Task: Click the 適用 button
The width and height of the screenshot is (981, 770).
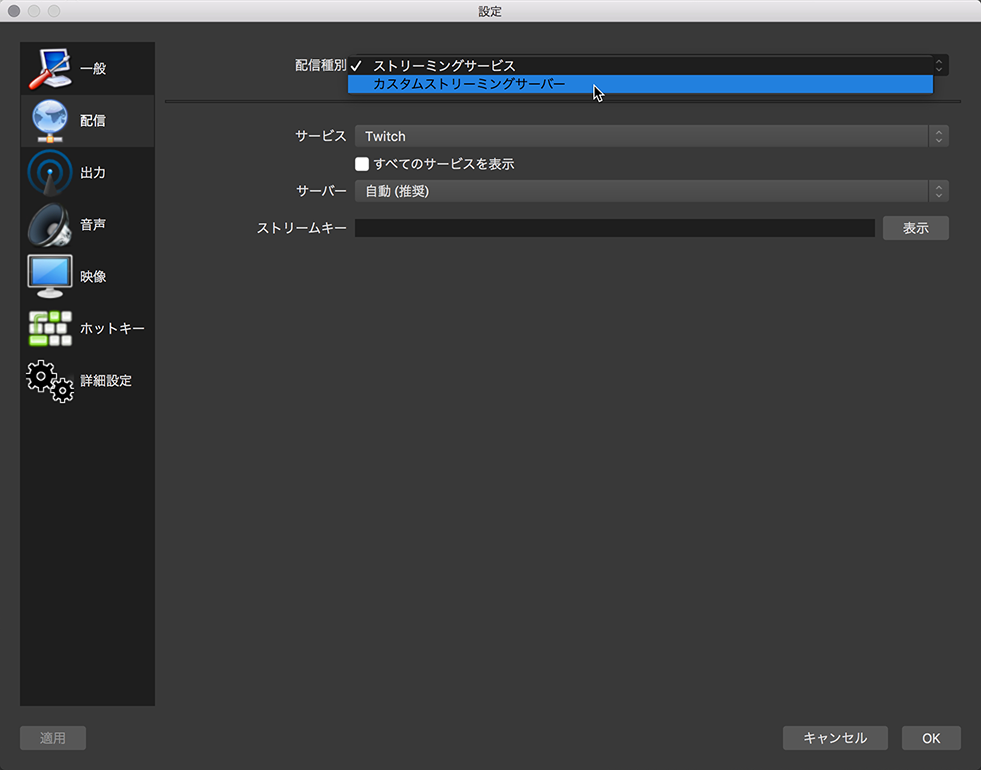Action: [53, 738]
